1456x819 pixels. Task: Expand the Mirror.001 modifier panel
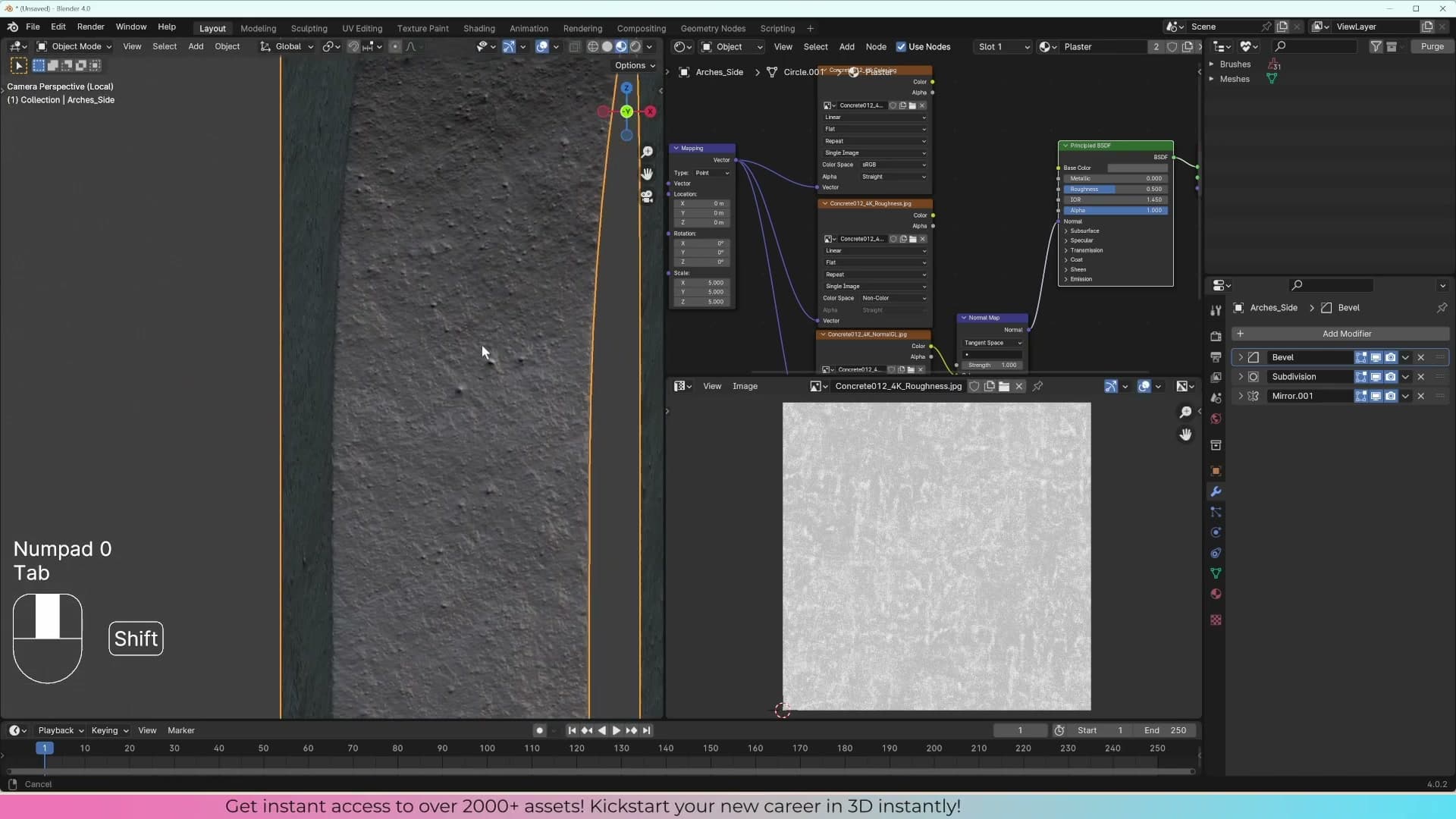tap(1241, 396)
